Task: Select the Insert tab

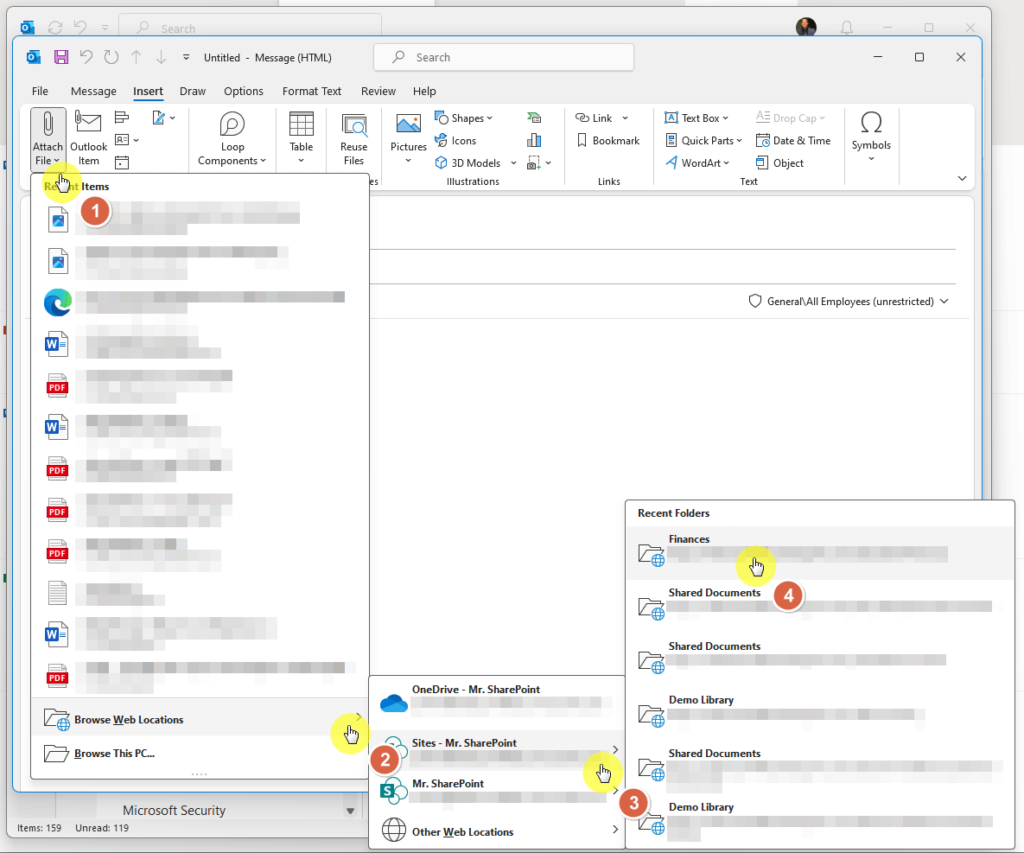Action: (148, 91)
